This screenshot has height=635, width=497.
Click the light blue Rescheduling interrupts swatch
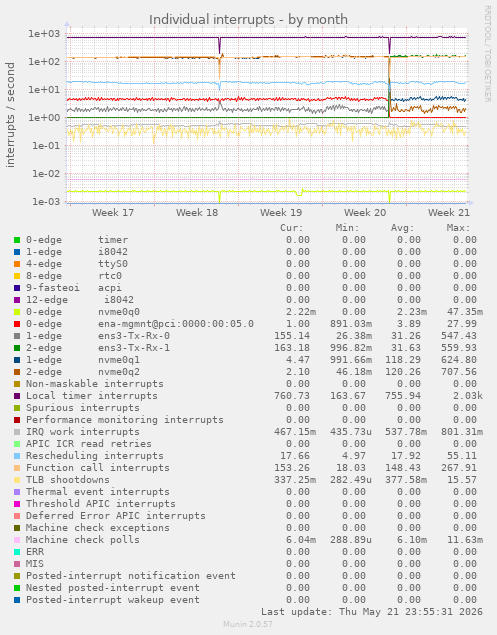point(17,456)
